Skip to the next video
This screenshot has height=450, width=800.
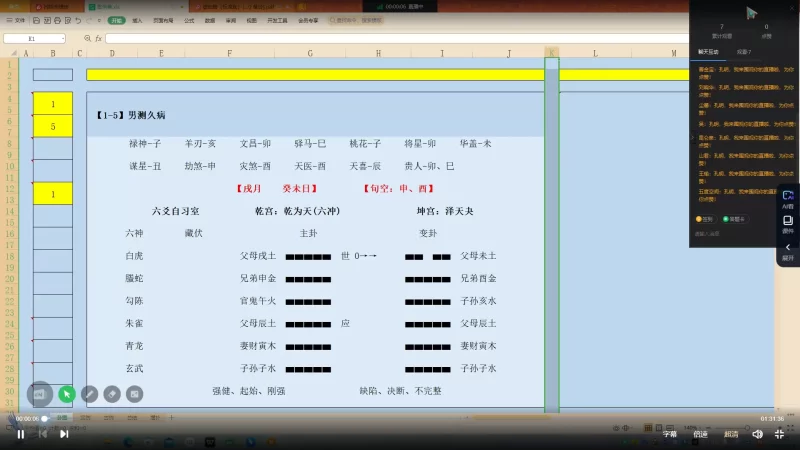coord(63,434)
